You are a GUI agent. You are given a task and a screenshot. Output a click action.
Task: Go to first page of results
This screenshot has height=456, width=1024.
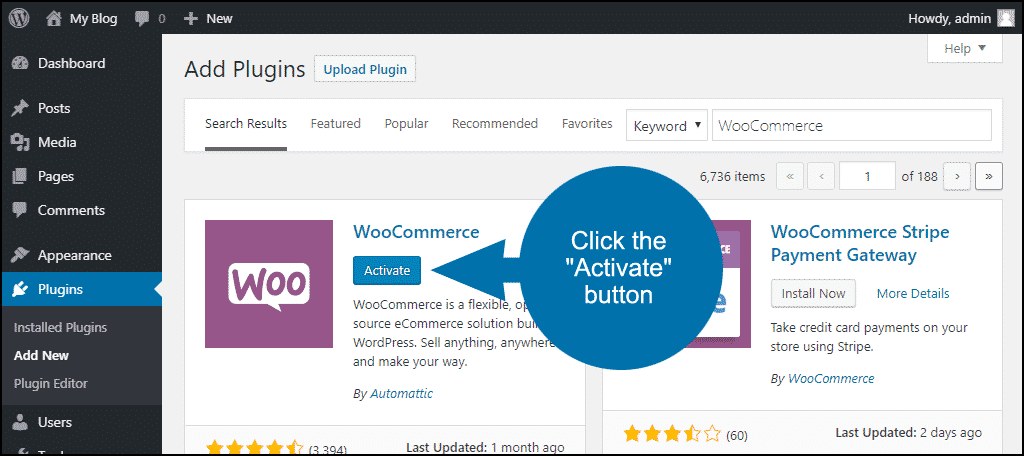pyautogui.click(x=790, y=176)
